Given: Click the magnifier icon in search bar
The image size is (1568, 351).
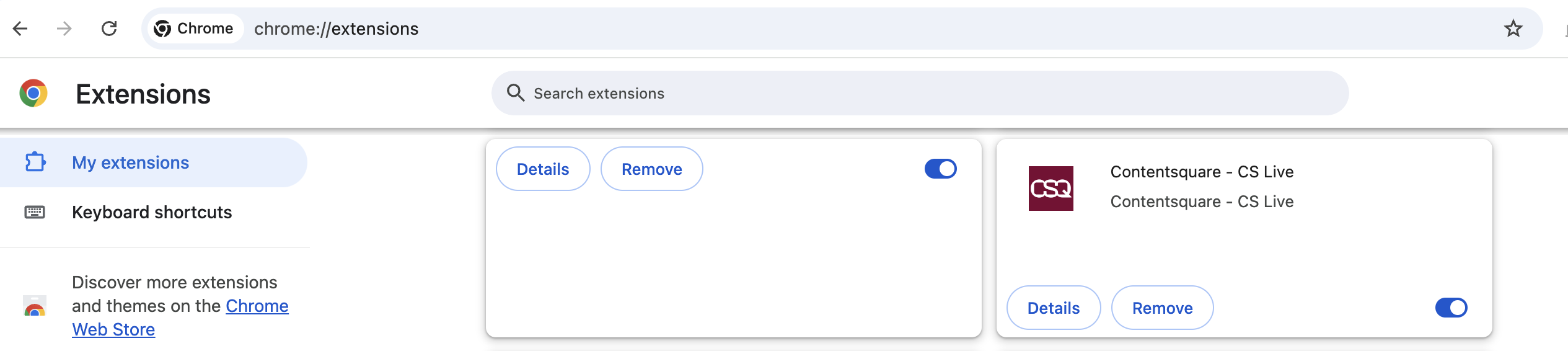Looking at the screenshot, I should (x=515, y=93).
